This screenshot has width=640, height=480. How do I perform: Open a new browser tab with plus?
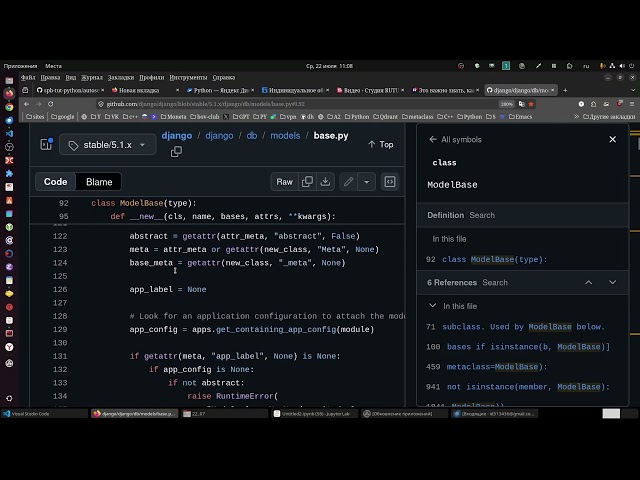click(x=565, y=90)
